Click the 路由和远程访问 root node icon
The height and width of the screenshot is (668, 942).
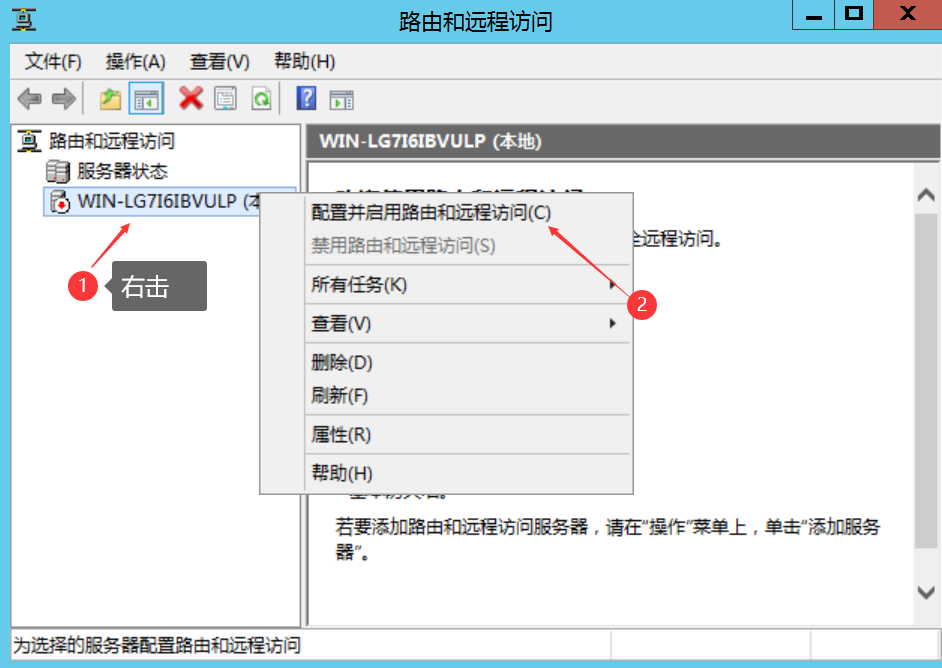click(x=29, y=141)
